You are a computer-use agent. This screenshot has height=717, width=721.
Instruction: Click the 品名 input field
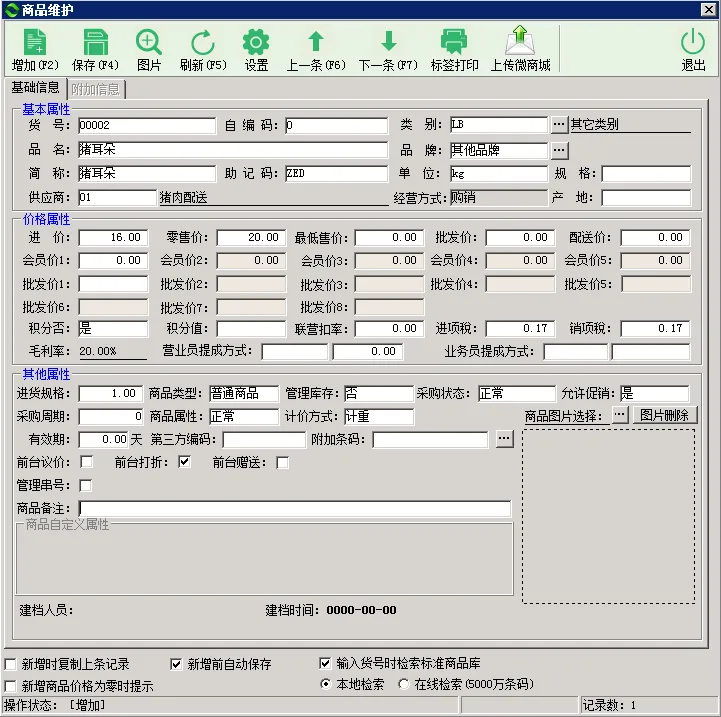[233, 149]
